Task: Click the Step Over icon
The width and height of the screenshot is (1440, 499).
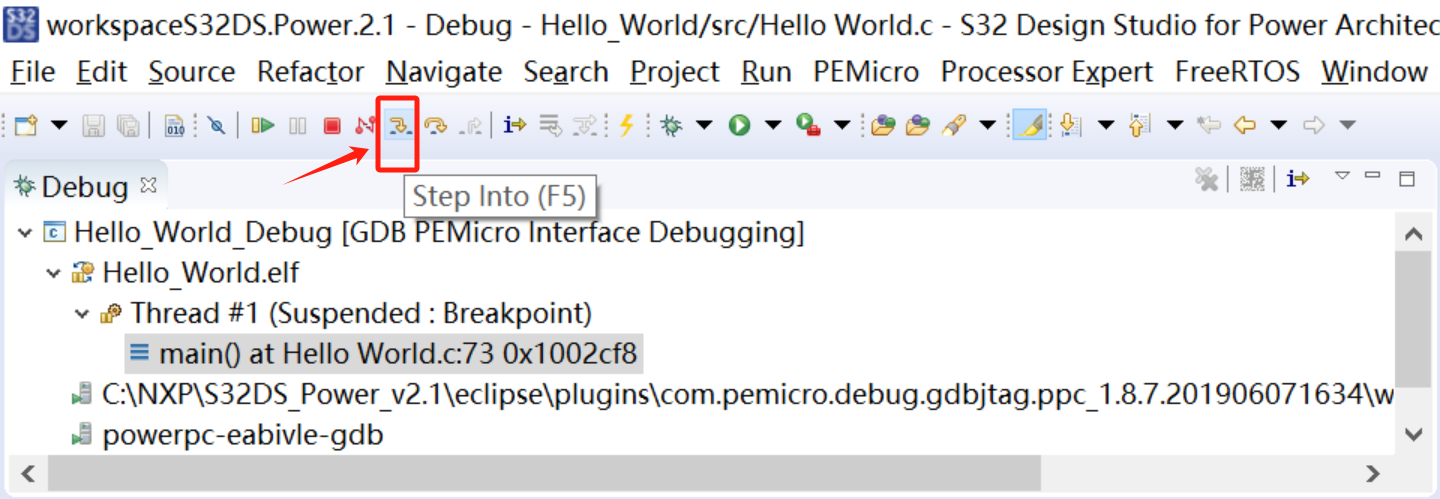Action: (x=435, y=125)
